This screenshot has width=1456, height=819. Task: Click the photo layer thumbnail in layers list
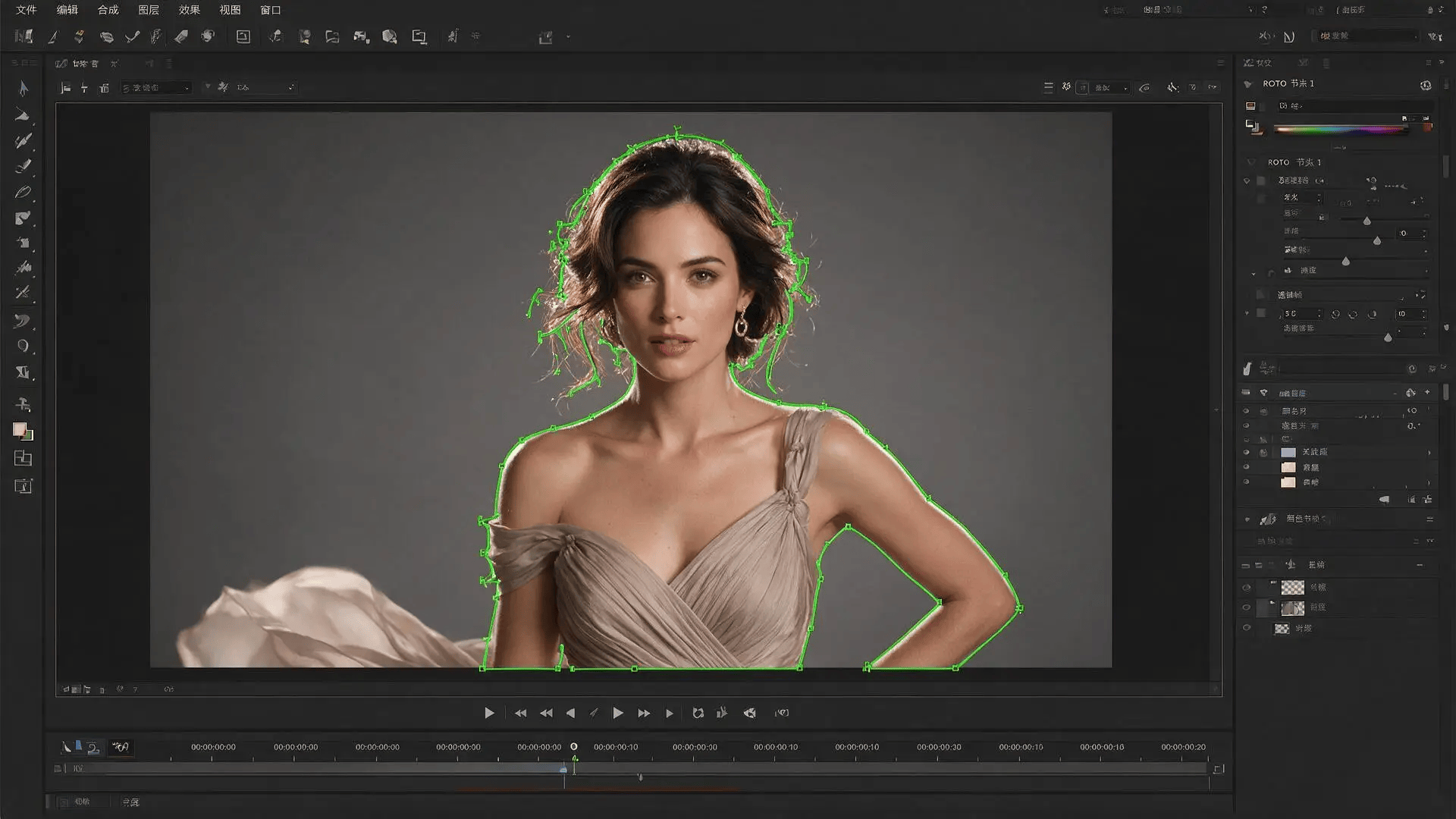1292,607
